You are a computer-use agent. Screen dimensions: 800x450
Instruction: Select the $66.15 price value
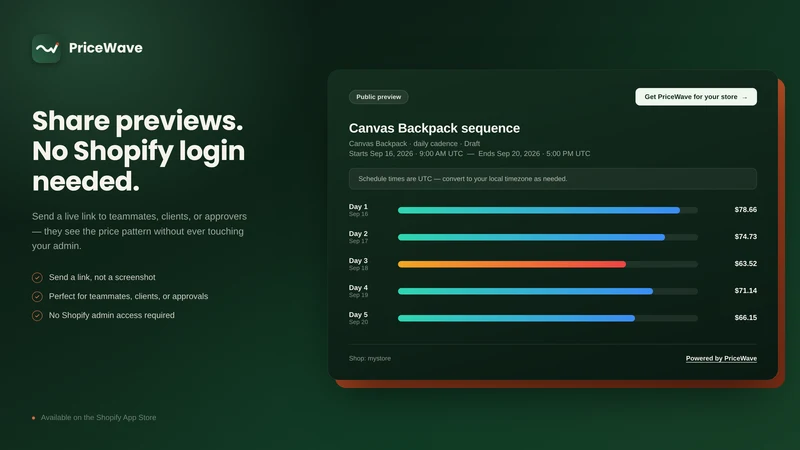(x=745, y=318)
